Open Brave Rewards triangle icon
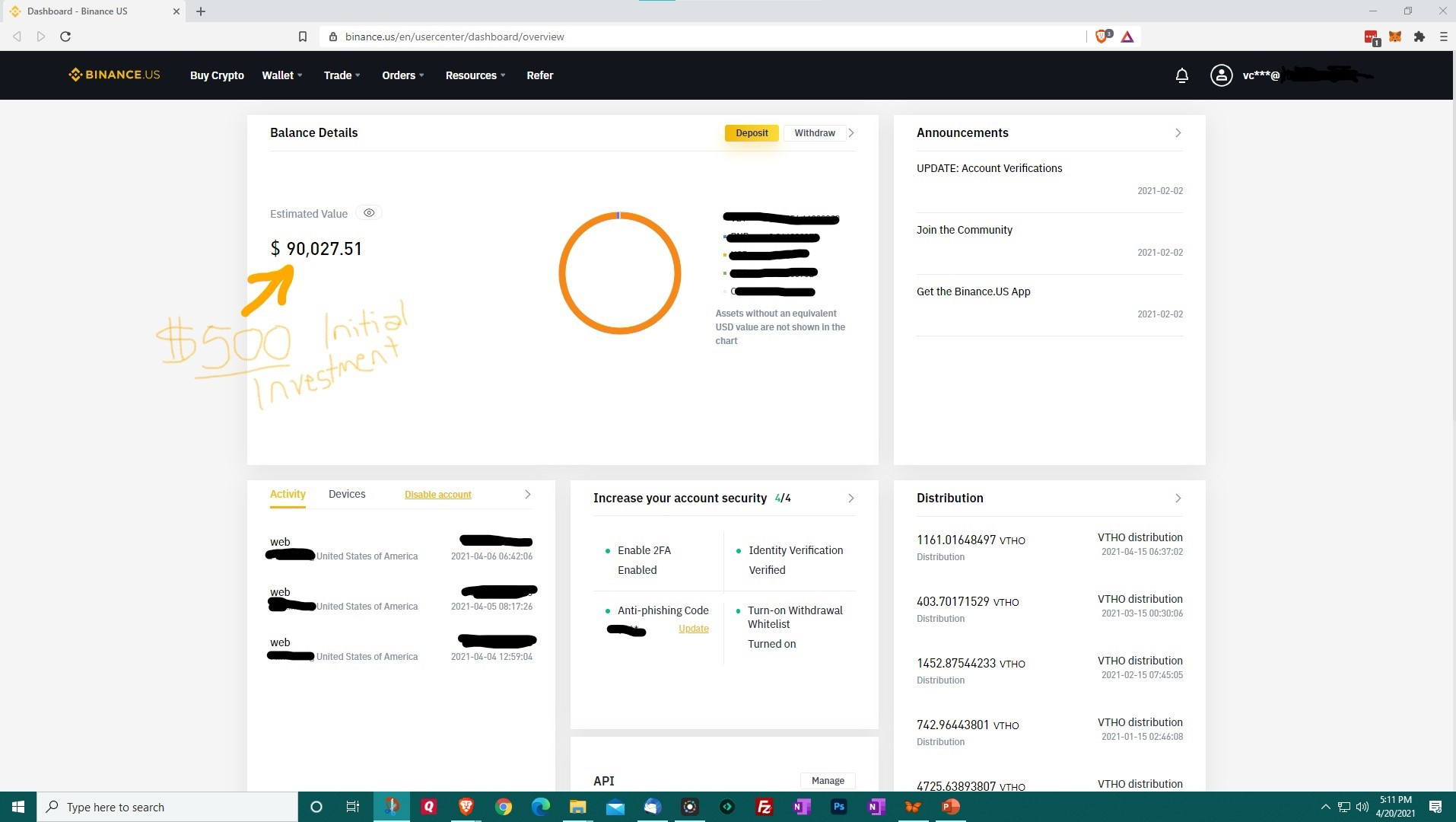This screenshot has height=822, width=1456. click(1127, 37)
